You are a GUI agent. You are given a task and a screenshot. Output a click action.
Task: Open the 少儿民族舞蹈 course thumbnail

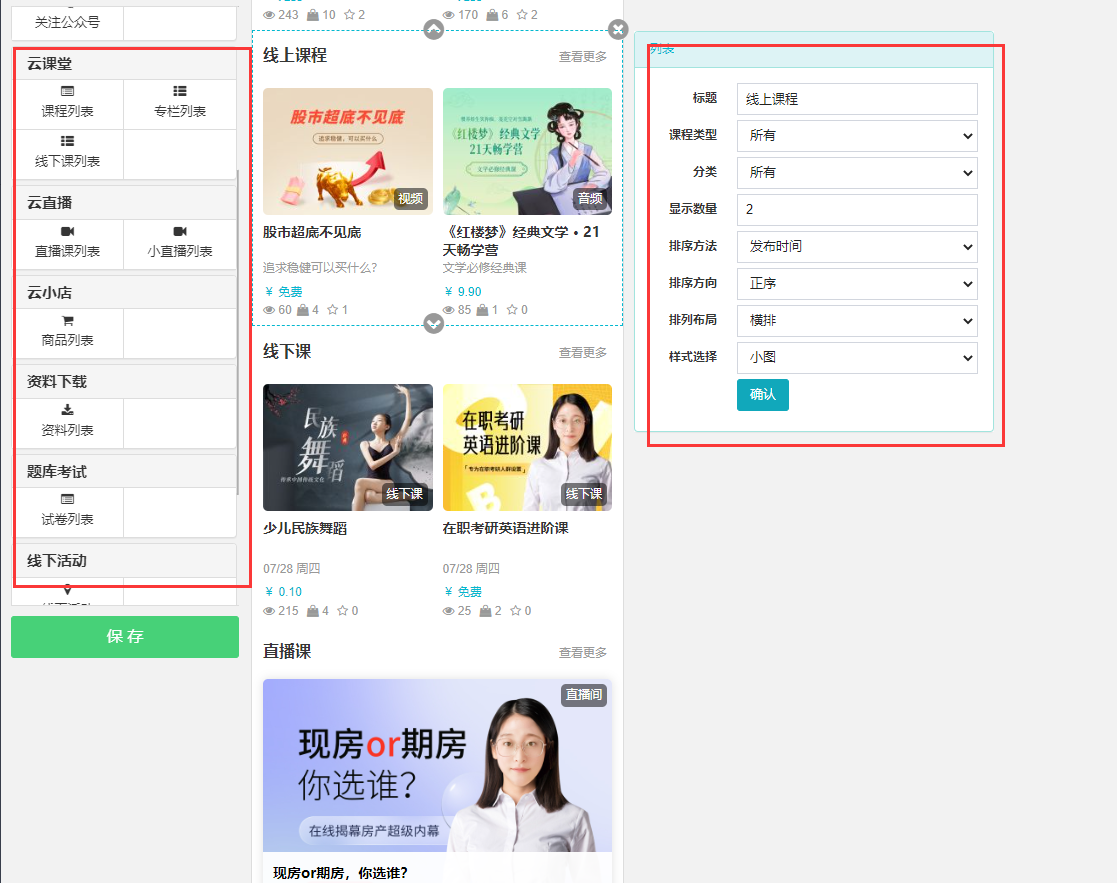click(348, 447)
